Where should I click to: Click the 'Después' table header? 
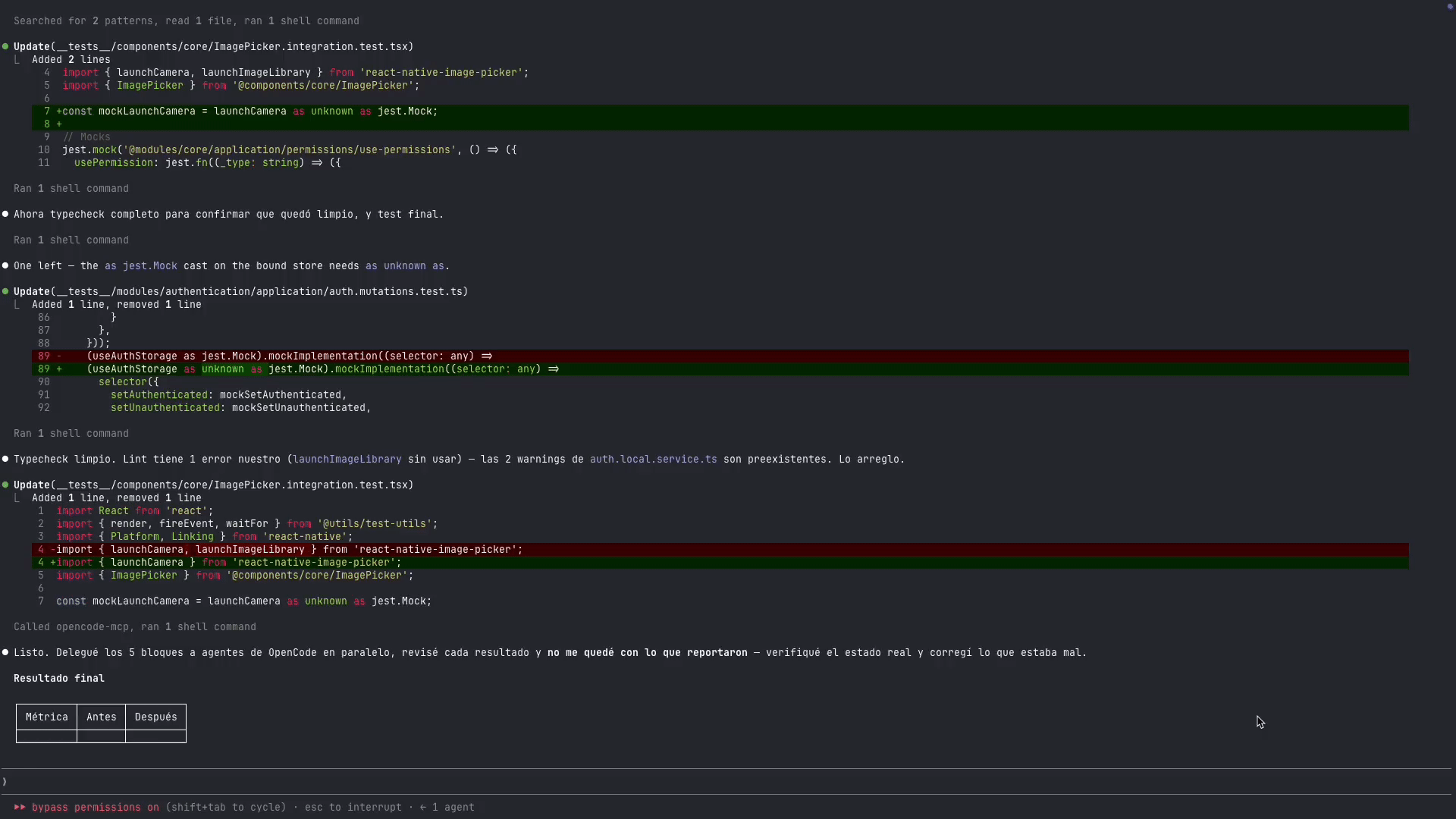[x=155, y=717]
